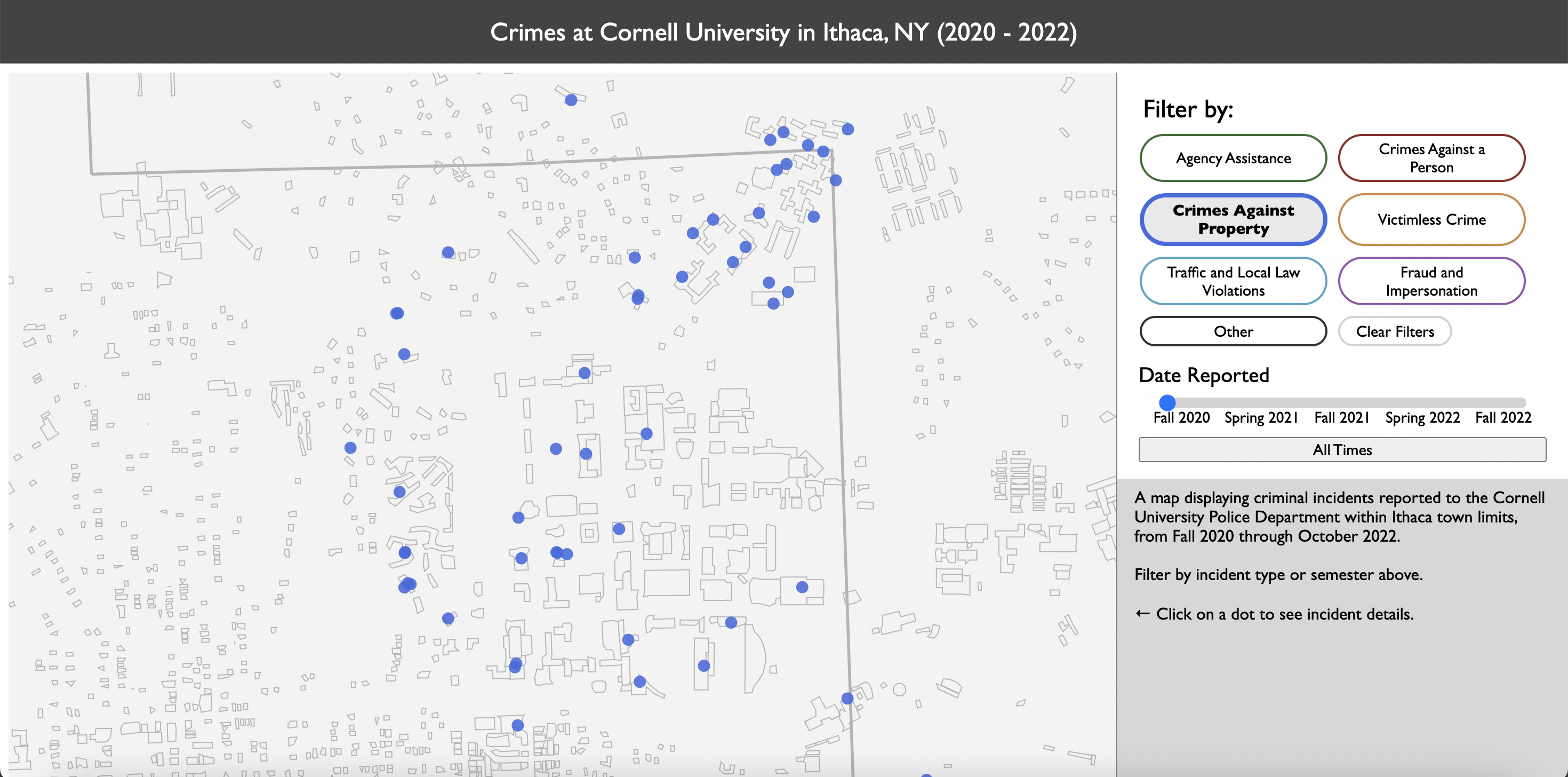This screenshot has height=777, width=1568.
Task: Select the Traffic and Local Law Violations filter
Action: click(x=1233, y=281)
